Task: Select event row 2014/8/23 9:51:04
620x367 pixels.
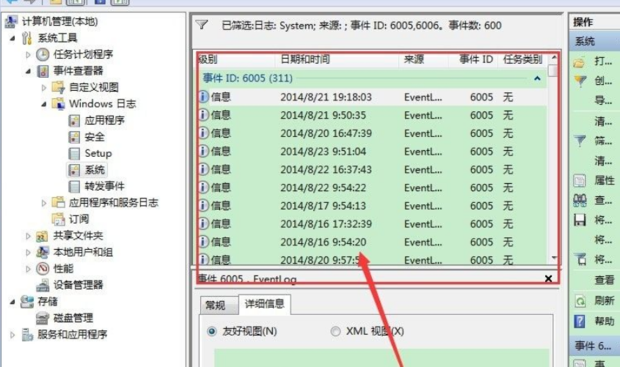Action: click(372, 151)
